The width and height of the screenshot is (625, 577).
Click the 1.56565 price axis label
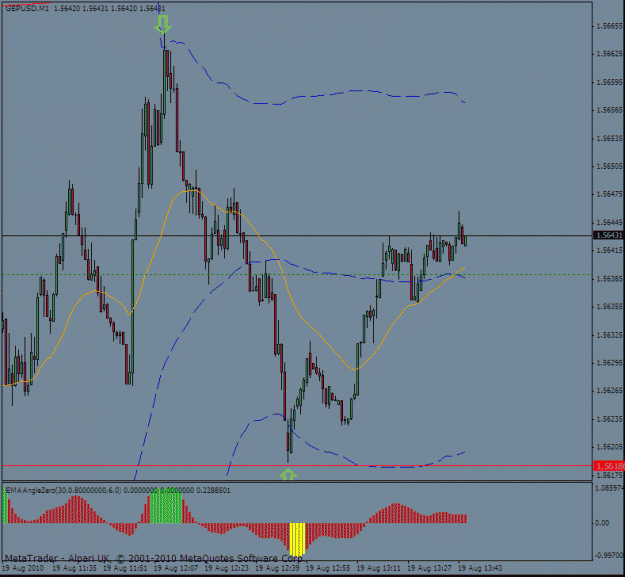[609, 110]
